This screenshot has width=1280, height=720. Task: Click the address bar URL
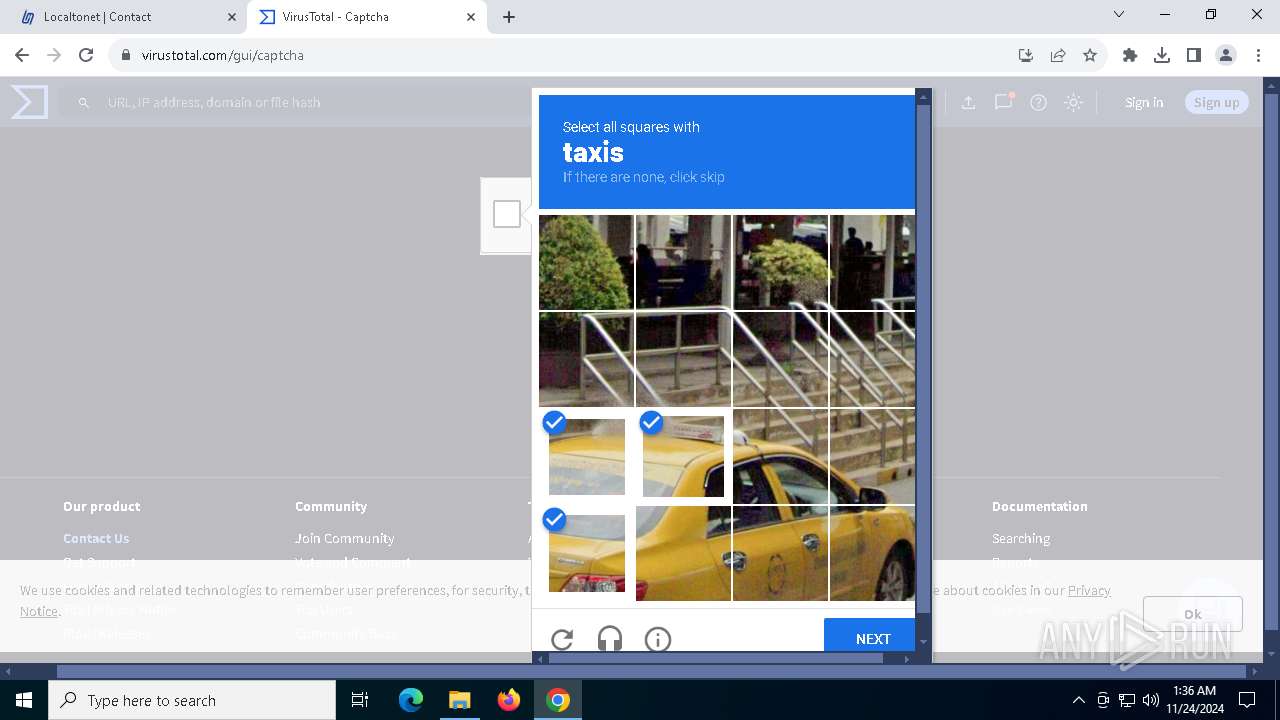click(222, 55)
